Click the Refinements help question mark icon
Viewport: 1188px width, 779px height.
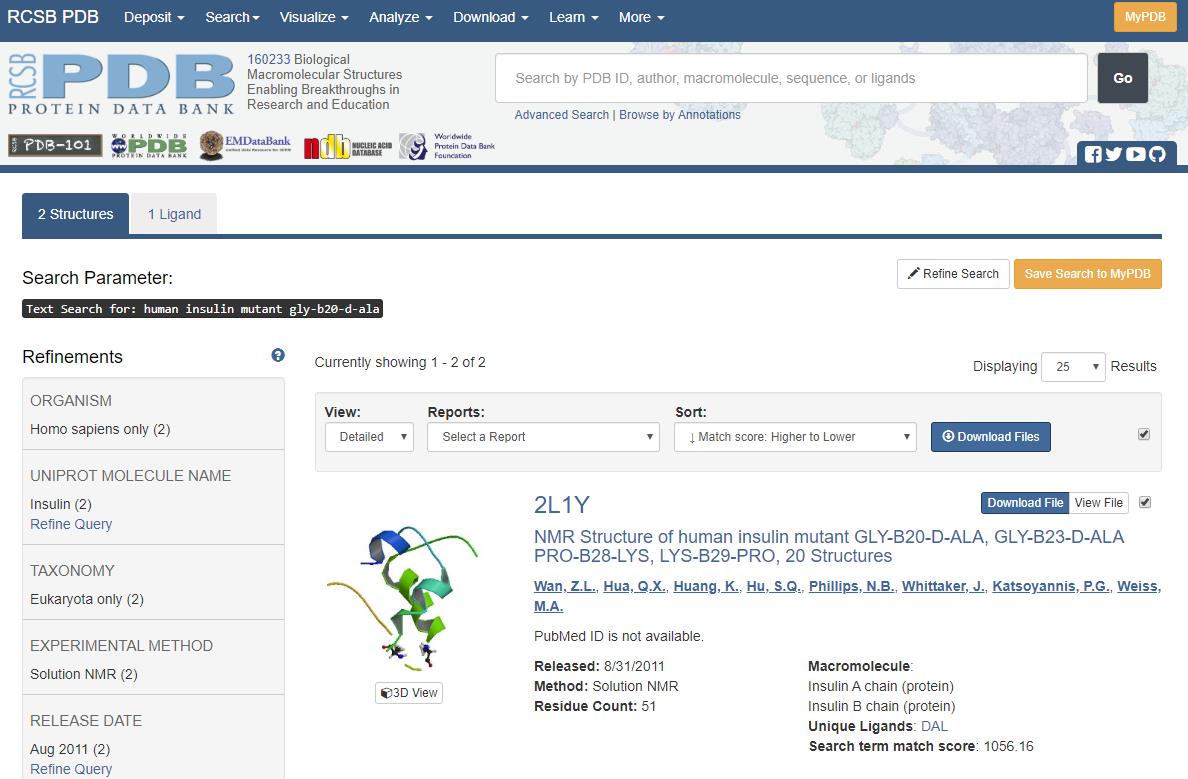pyautogui.click(x=278, y=355)
